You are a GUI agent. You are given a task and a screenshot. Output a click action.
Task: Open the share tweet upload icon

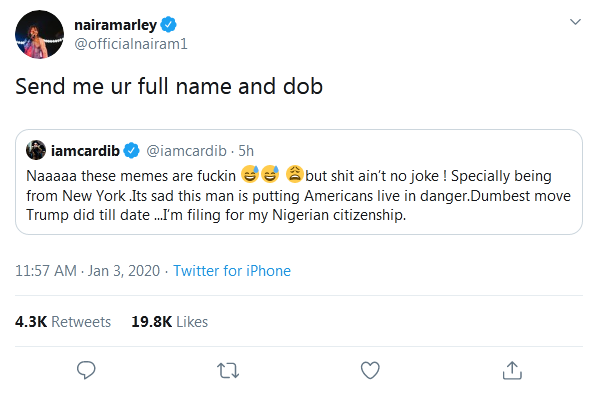tap(512, 370)
